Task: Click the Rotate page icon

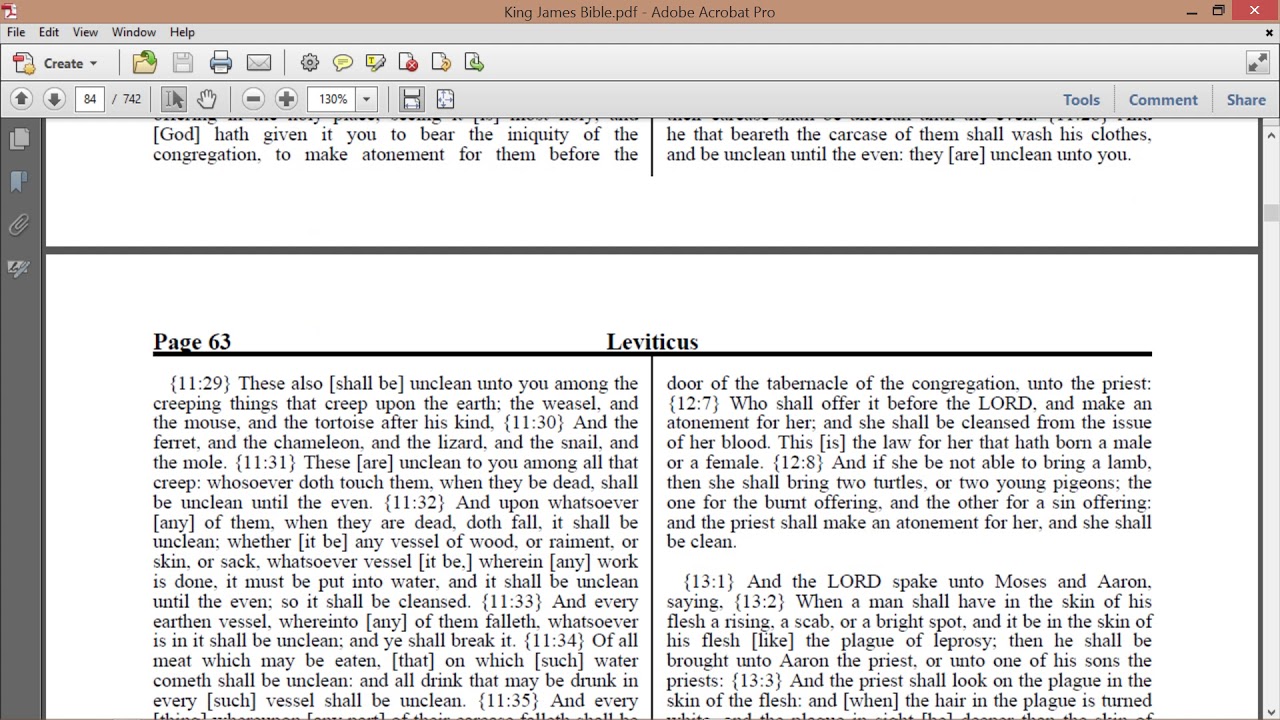Action: coord(442,63)
